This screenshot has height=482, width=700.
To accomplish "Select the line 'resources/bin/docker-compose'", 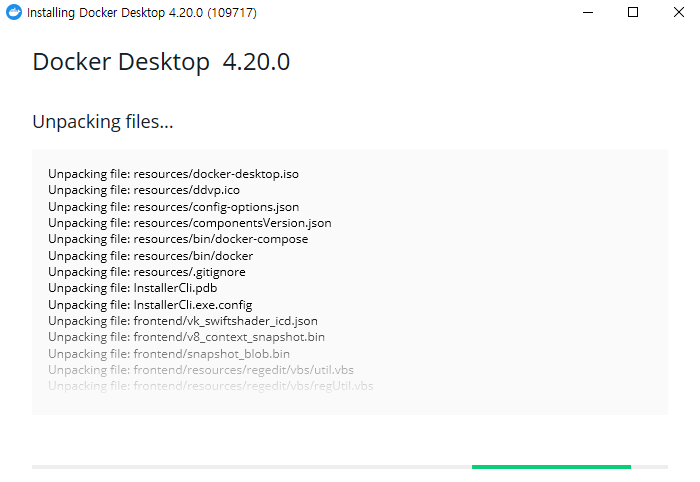I will [x=178, y=239].
